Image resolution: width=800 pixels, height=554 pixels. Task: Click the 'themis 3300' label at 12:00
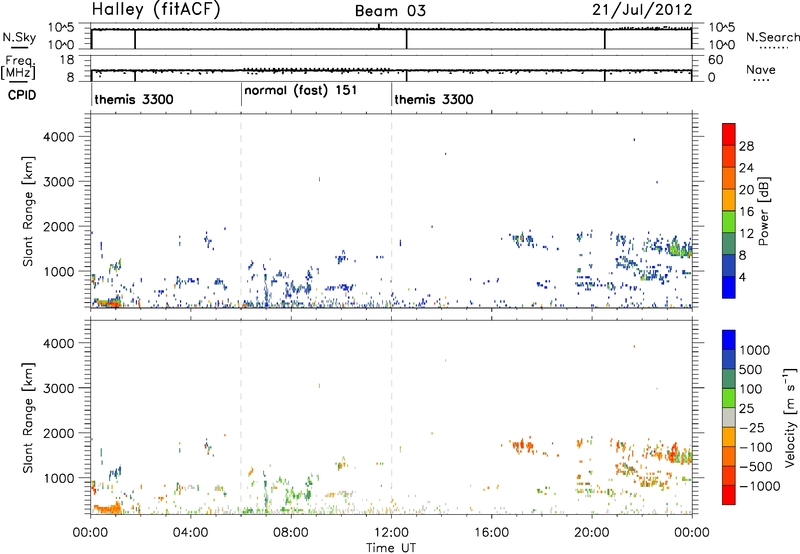434,99
